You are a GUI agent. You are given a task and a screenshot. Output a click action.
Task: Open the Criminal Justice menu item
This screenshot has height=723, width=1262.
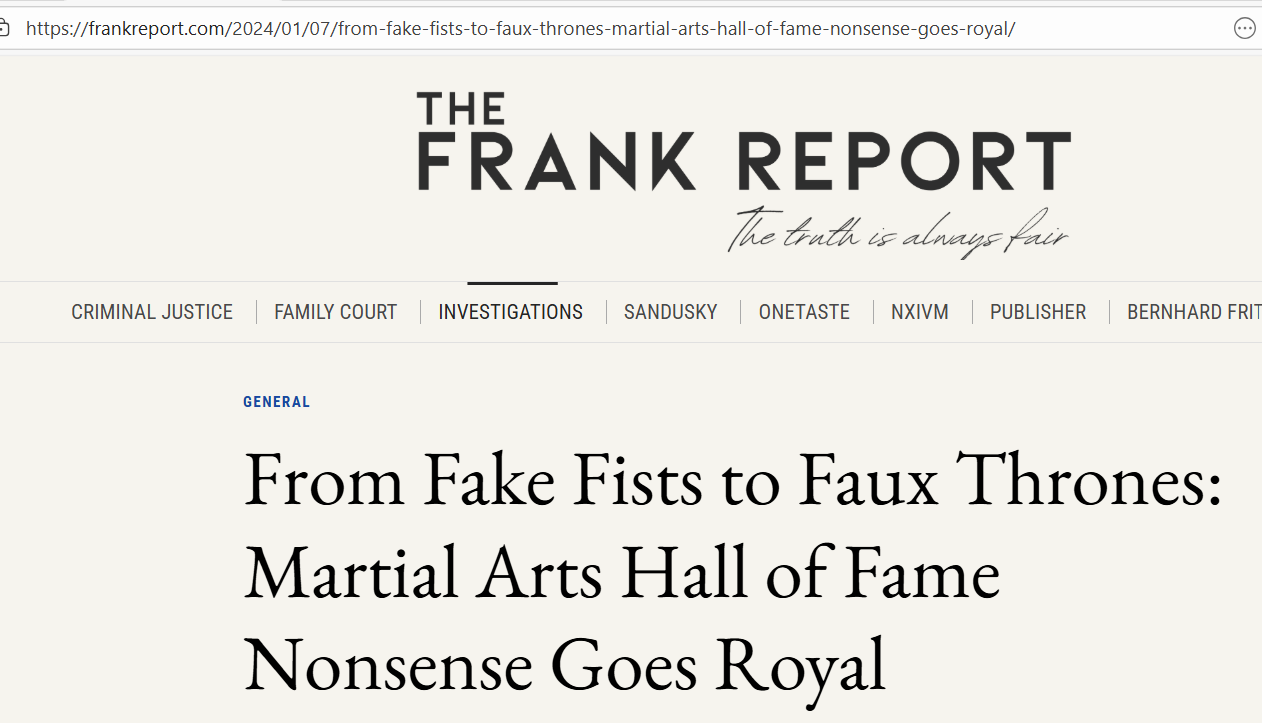152,312
